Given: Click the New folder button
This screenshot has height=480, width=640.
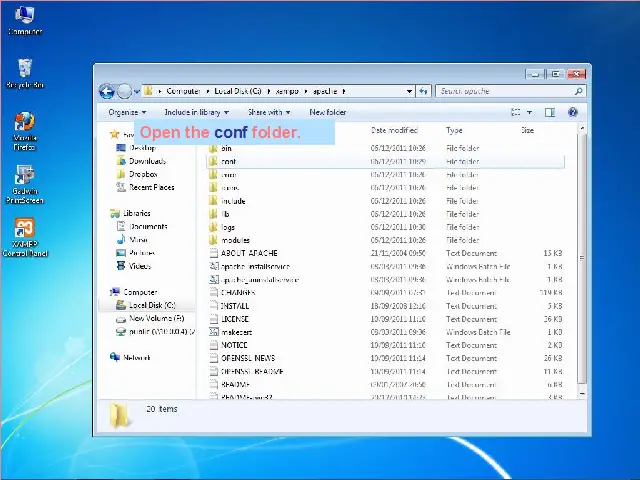Looking at the screenshot, I should click(x=327, y=112).
